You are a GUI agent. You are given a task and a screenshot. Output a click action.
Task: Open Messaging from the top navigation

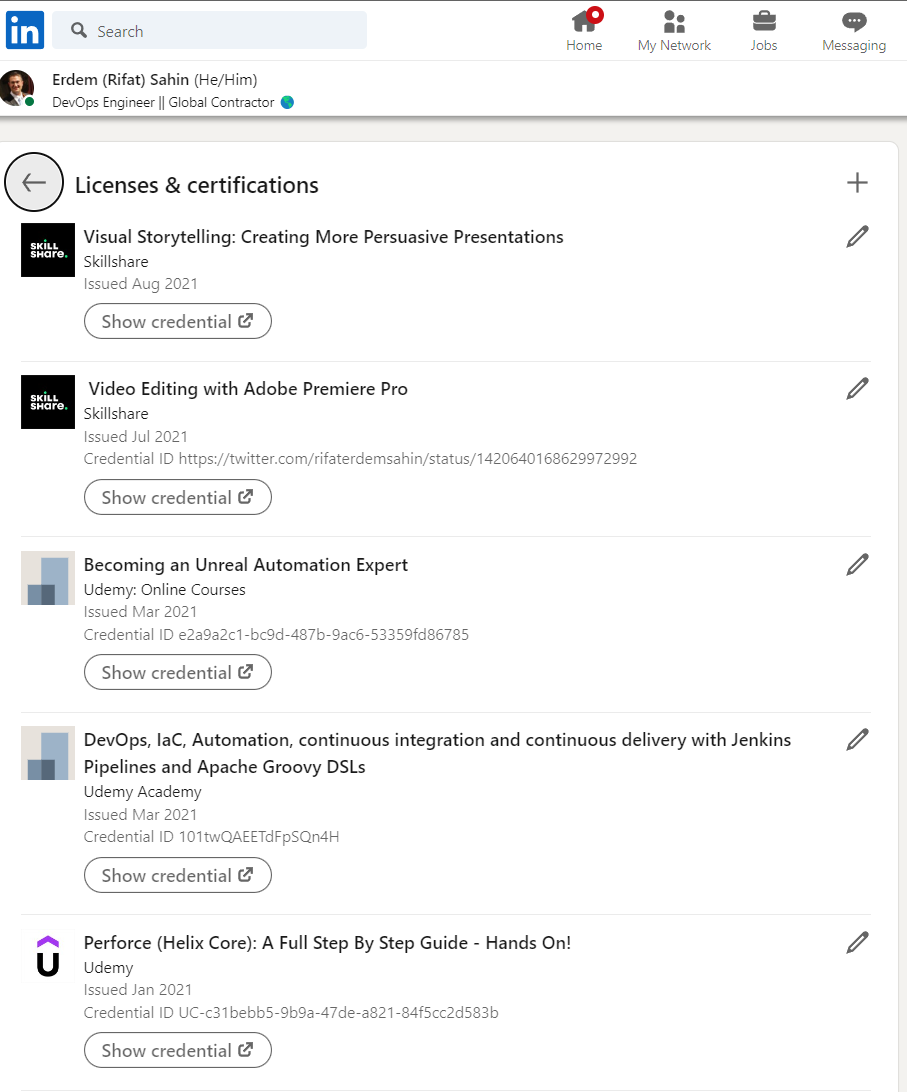tap(853, 31)
